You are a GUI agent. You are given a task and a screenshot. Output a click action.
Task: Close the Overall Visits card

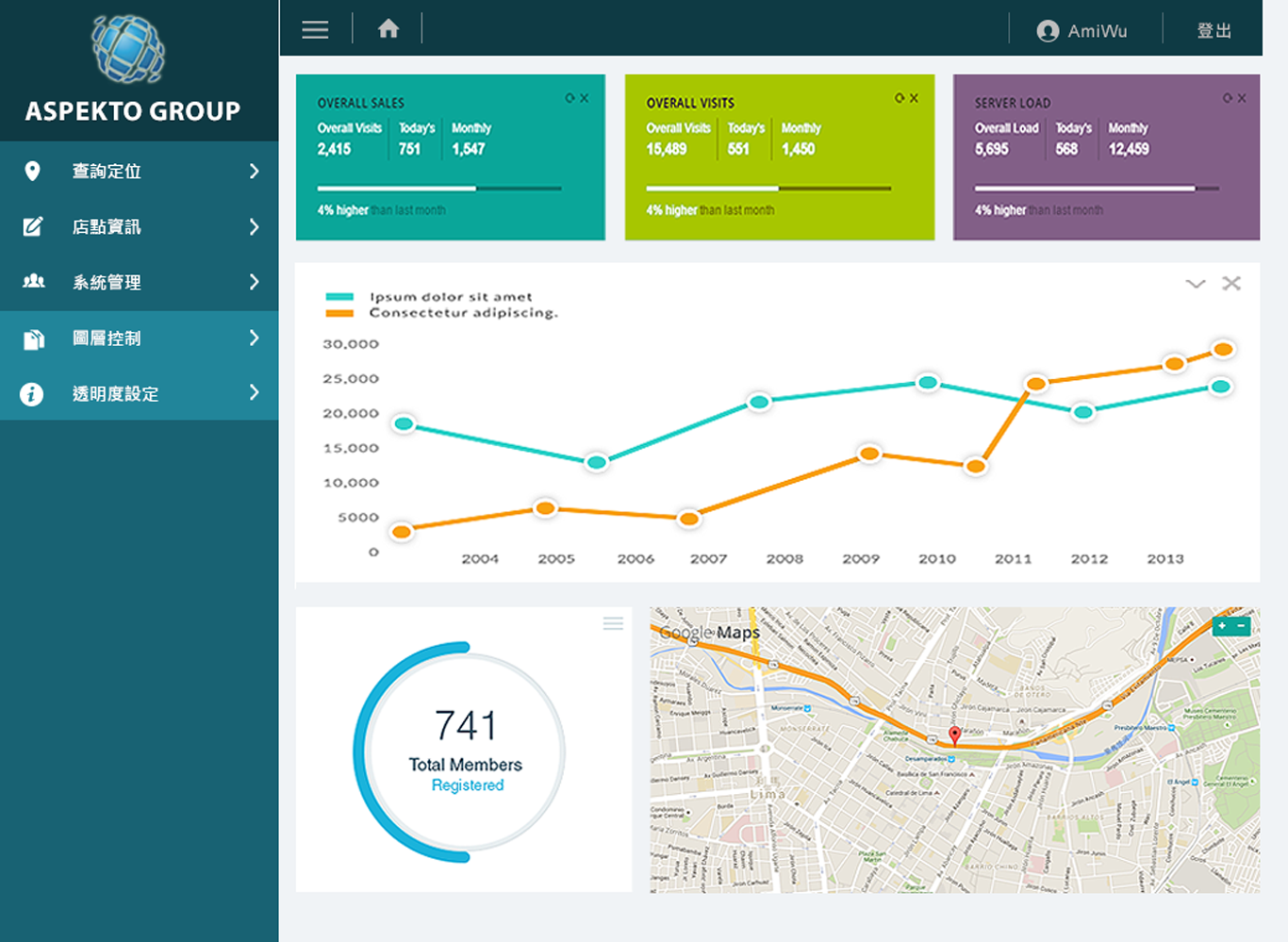(x=914, y=98)
